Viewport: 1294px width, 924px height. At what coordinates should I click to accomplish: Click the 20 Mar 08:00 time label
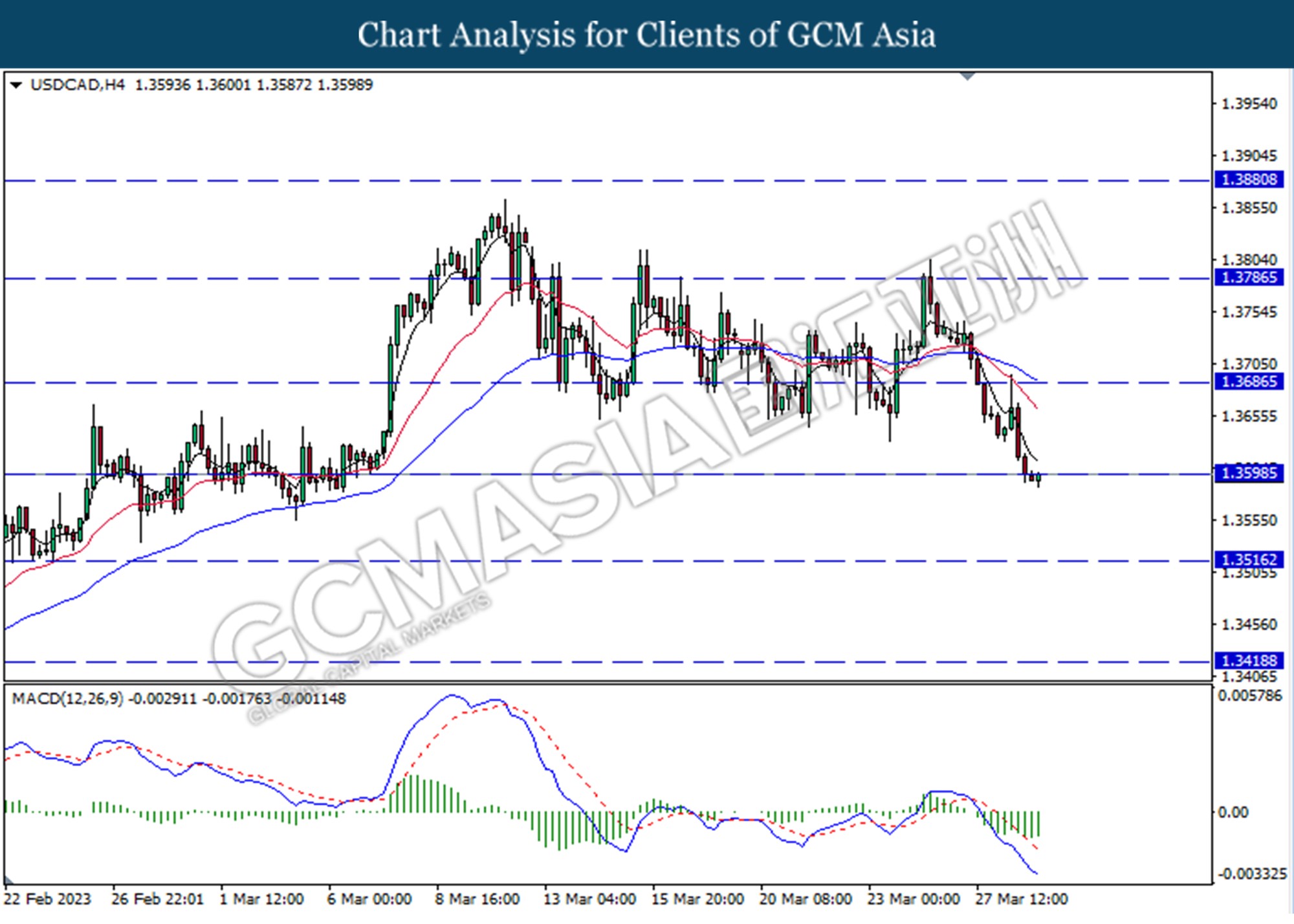point(806,899)
